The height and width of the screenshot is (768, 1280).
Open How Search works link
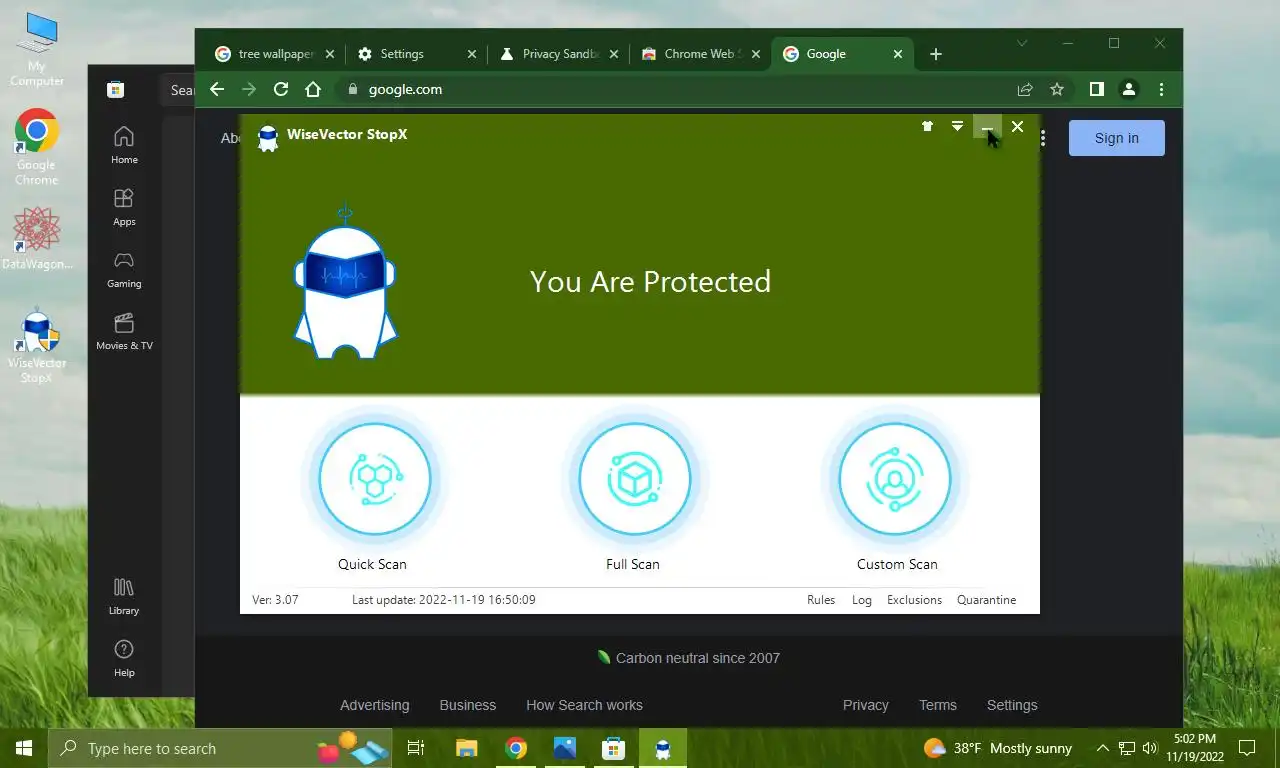click(584, 705)
